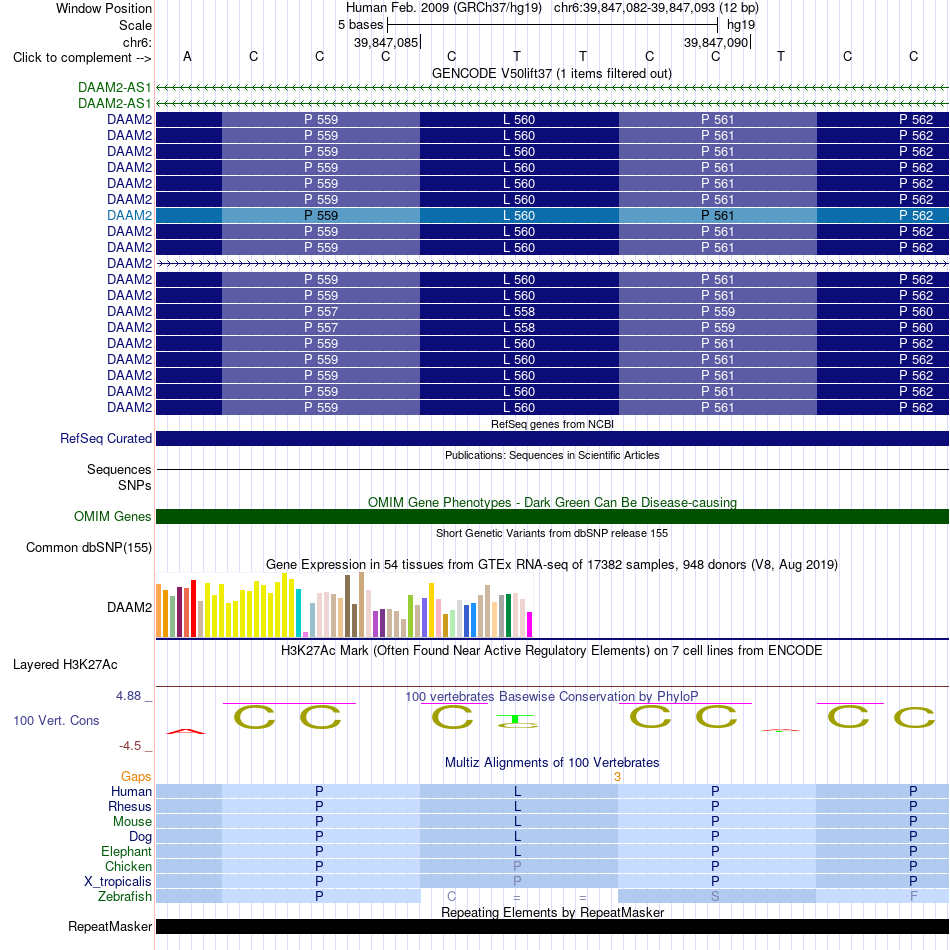Click the Layered H3K27Ac track label

(x=65, y=665)
